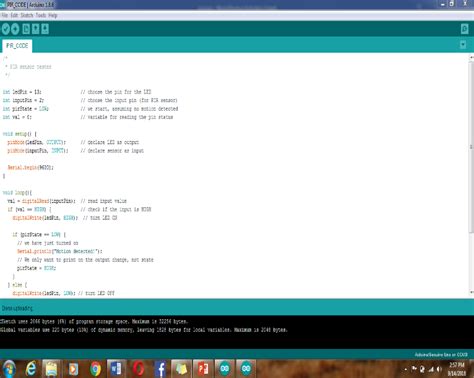Click the 'pinMode(ledPin, OUTPUT);' line

(x=37, y=142)
